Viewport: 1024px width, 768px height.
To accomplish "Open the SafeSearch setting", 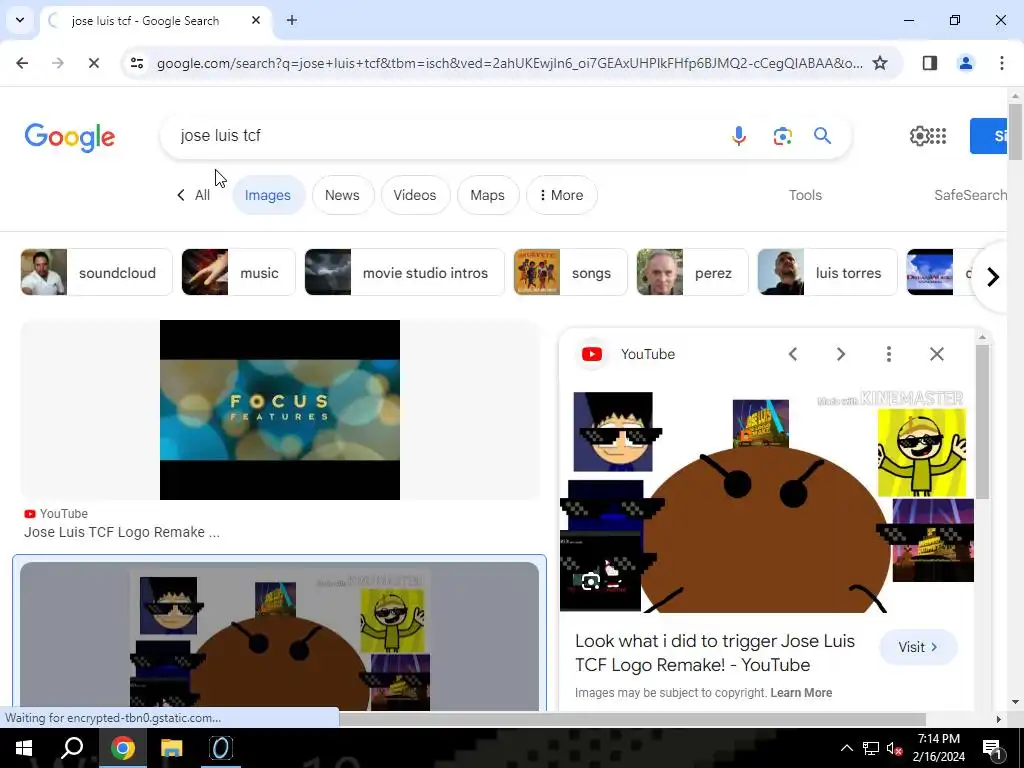I will (x=970, y=195).
